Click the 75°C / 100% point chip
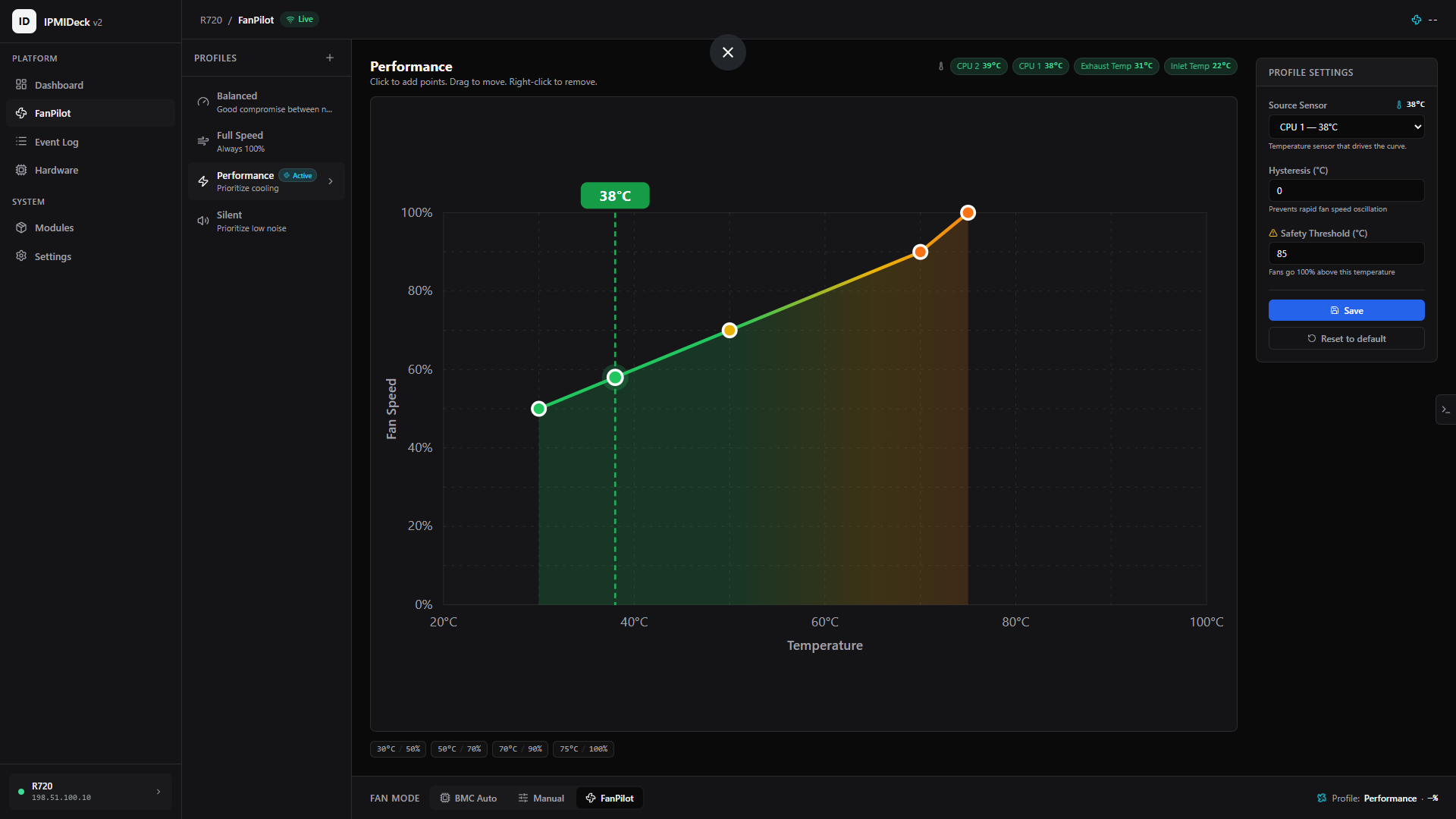This screenshot has height=819, width=1456. (583, 749)
